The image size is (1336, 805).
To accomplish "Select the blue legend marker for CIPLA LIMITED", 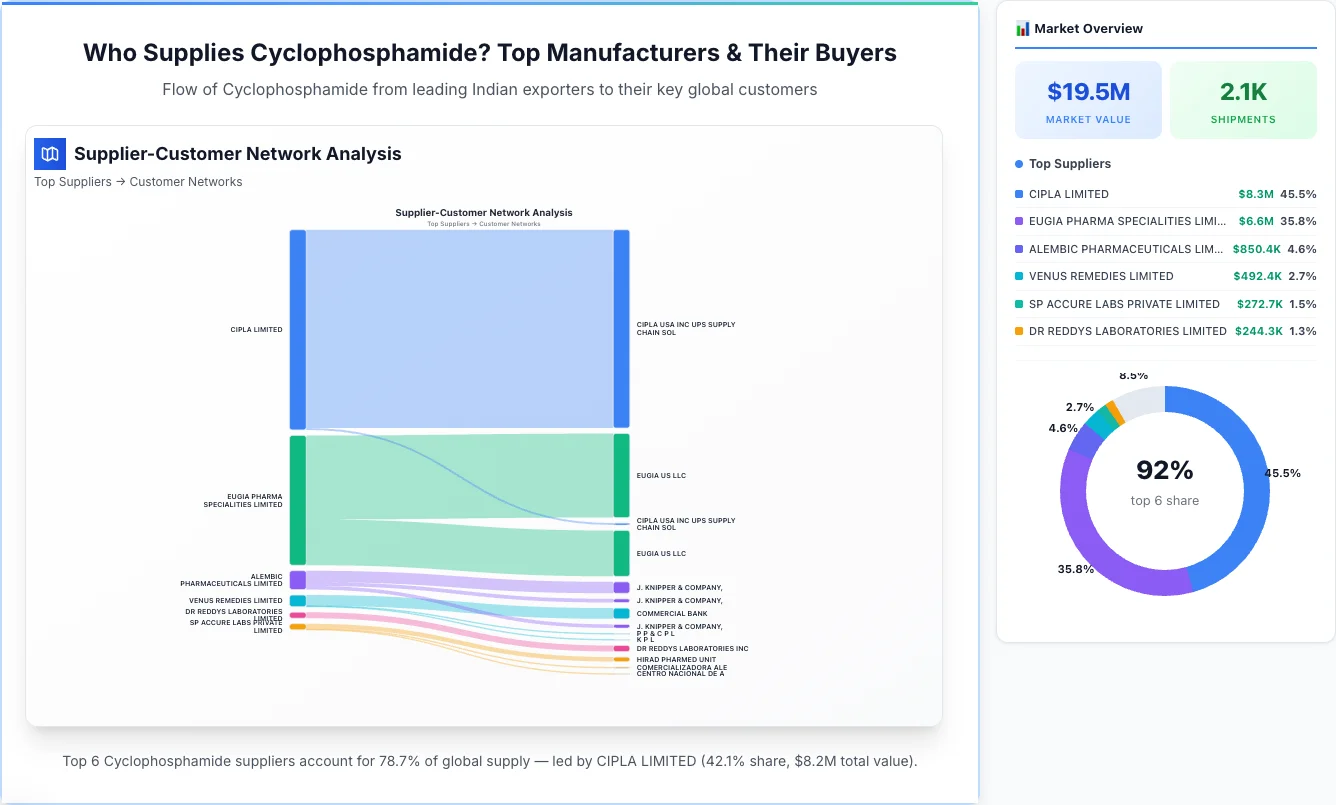I will [1017, 194].
